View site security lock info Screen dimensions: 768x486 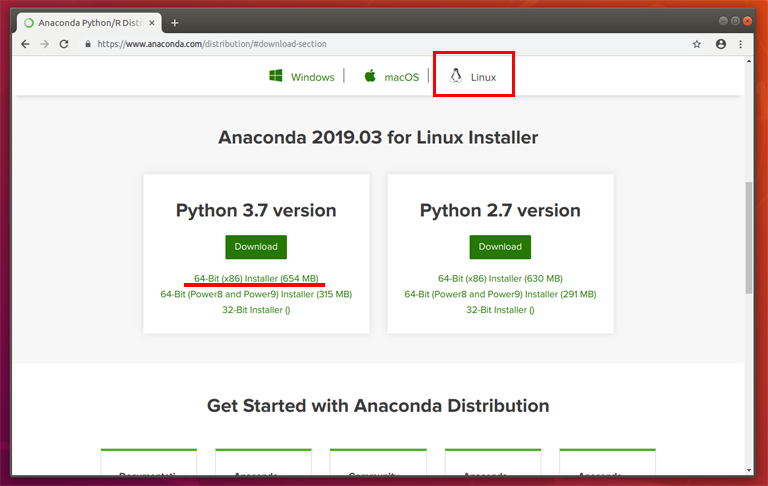[88, 44]
